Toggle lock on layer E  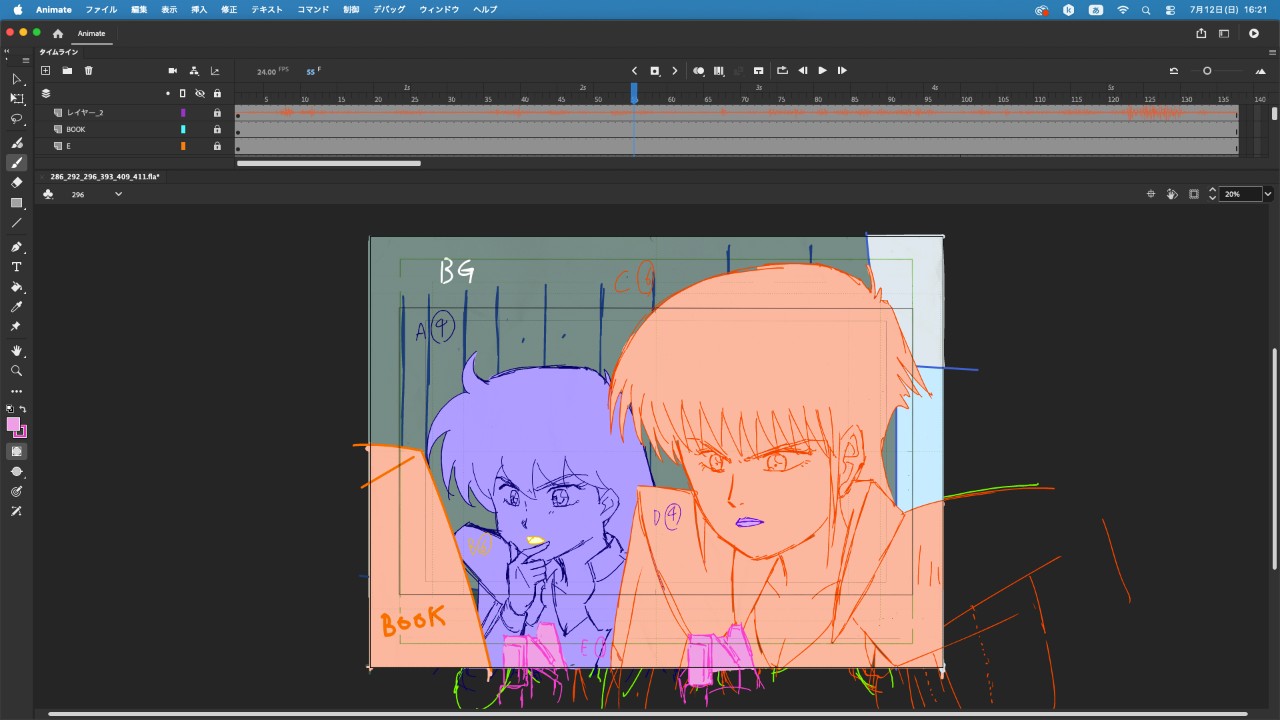[x=217, y=146]
